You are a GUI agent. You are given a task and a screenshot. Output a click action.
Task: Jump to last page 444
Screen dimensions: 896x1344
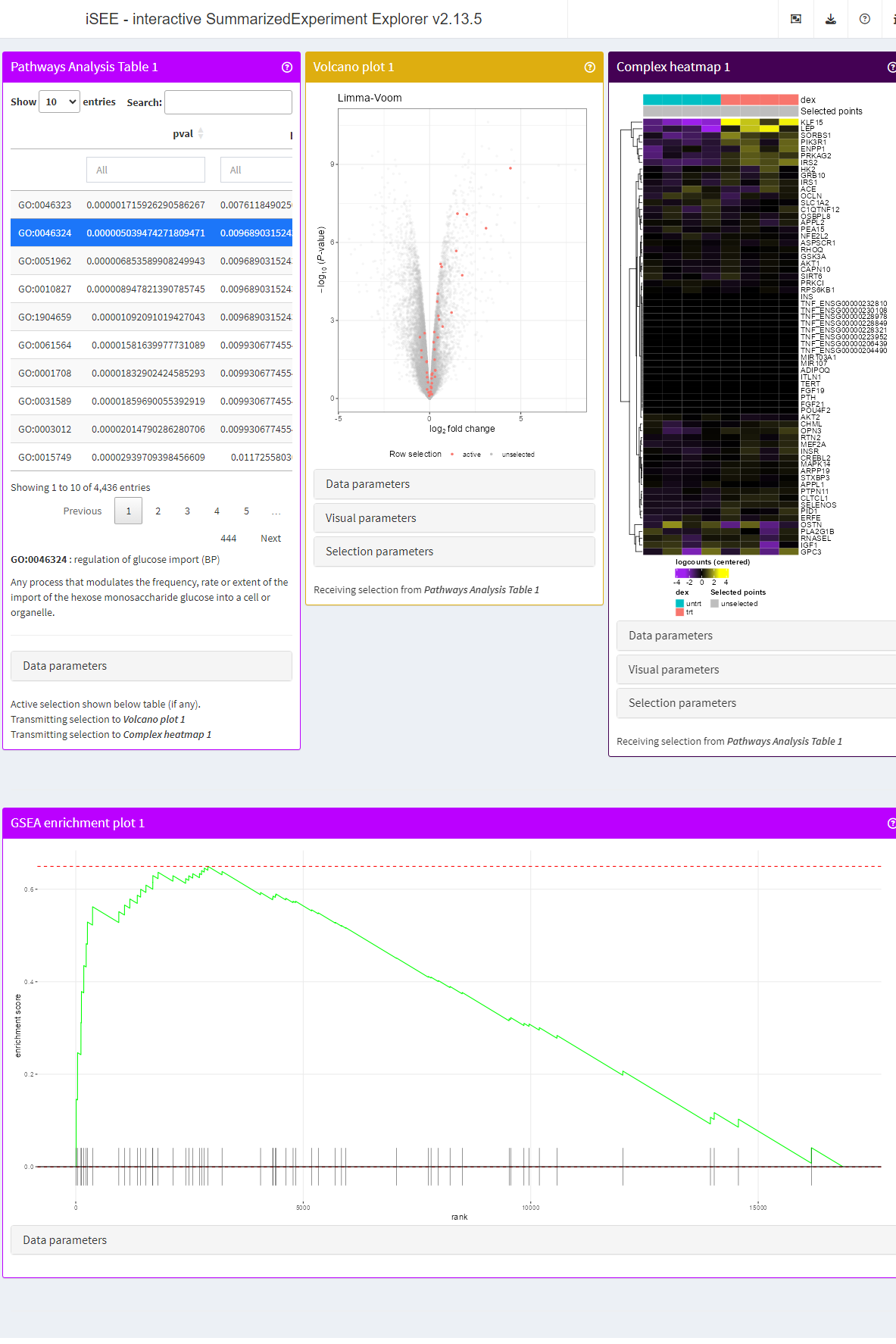pos(229,539)
